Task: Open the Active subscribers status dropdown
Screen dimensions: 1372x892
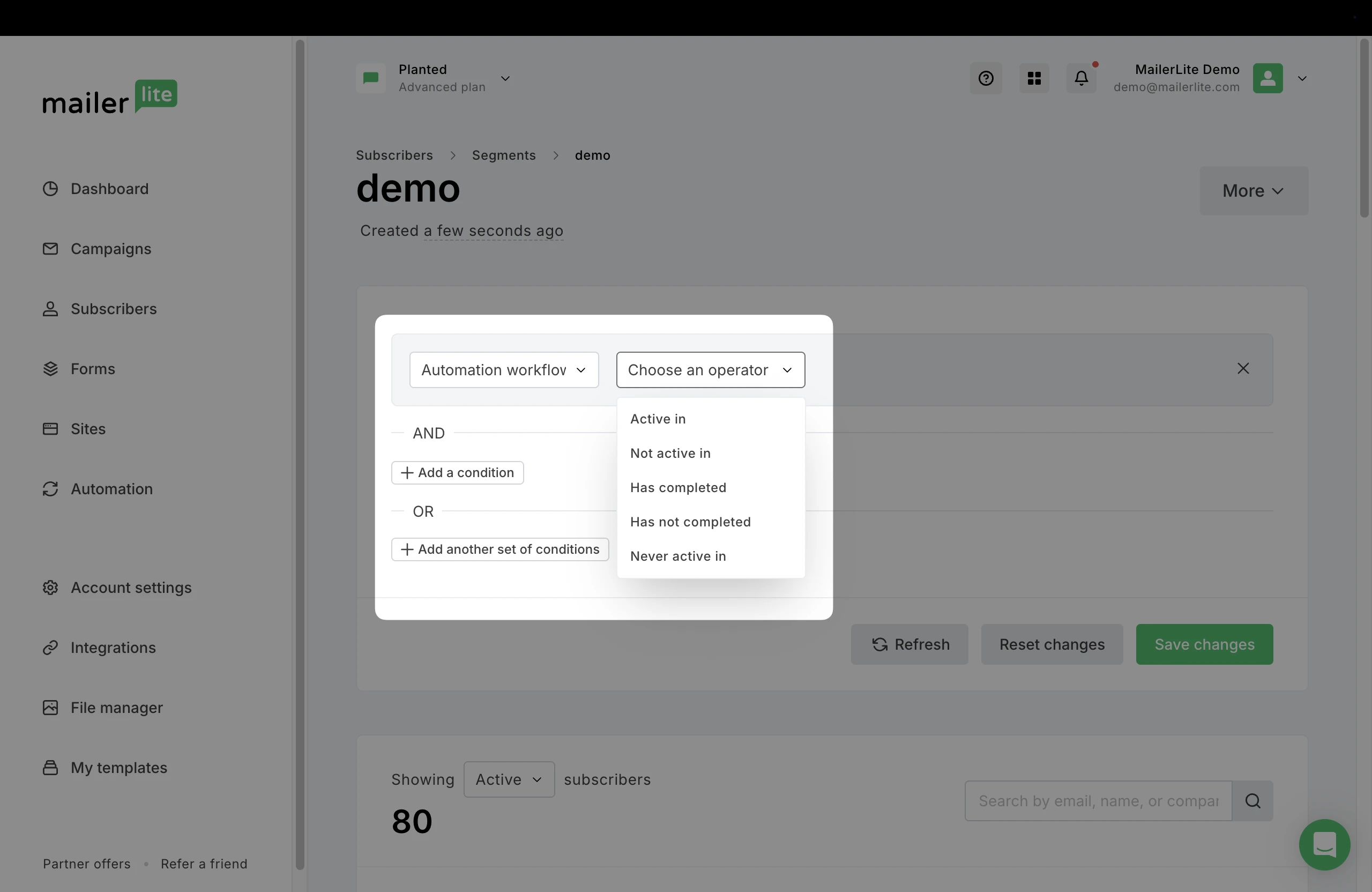Action: [x=509, y=779]
